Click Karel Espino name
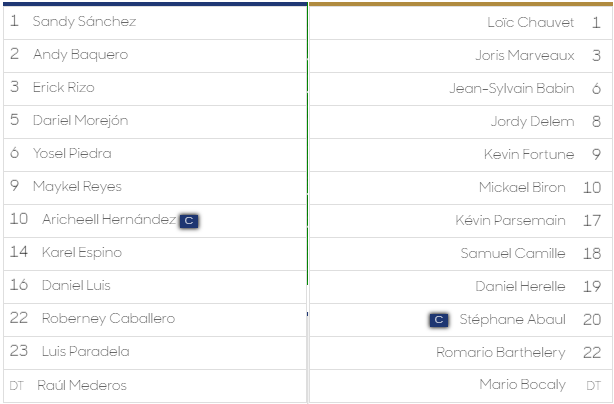The height and width of the screenshot is (404, 614). 82,253
